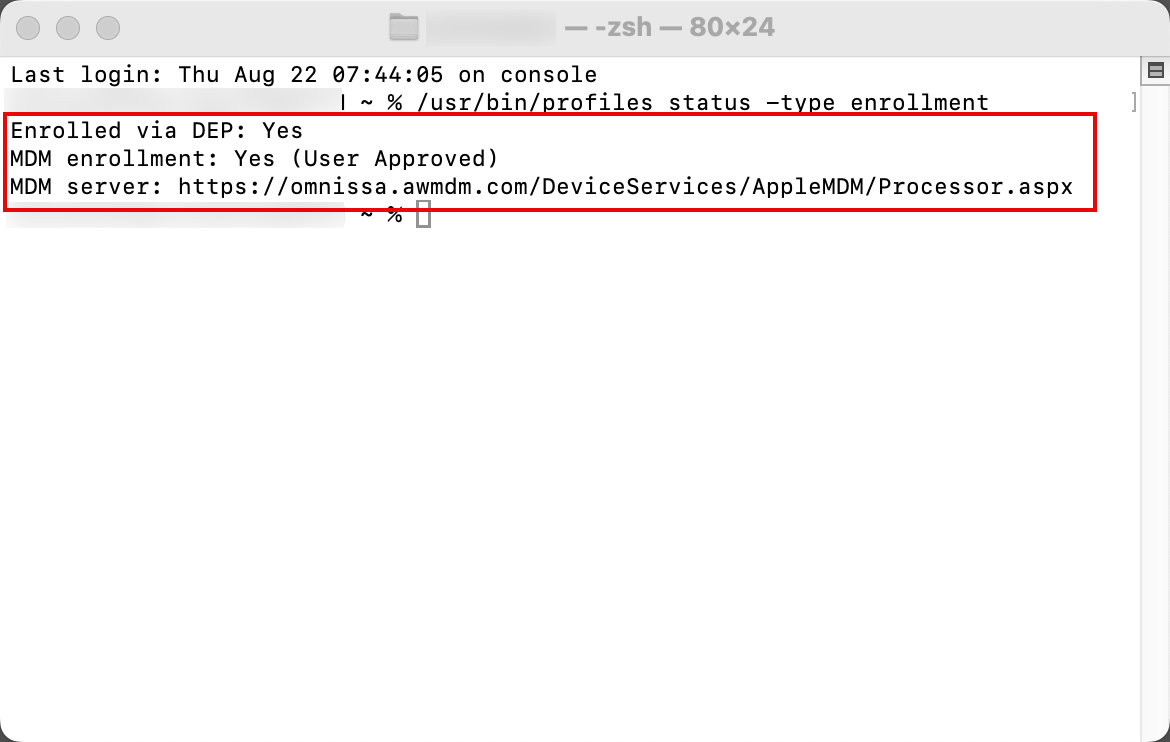The image size is (1170, 742).
Task: Zoom the Terminal window to full size
Action: (x=106, y=27)
